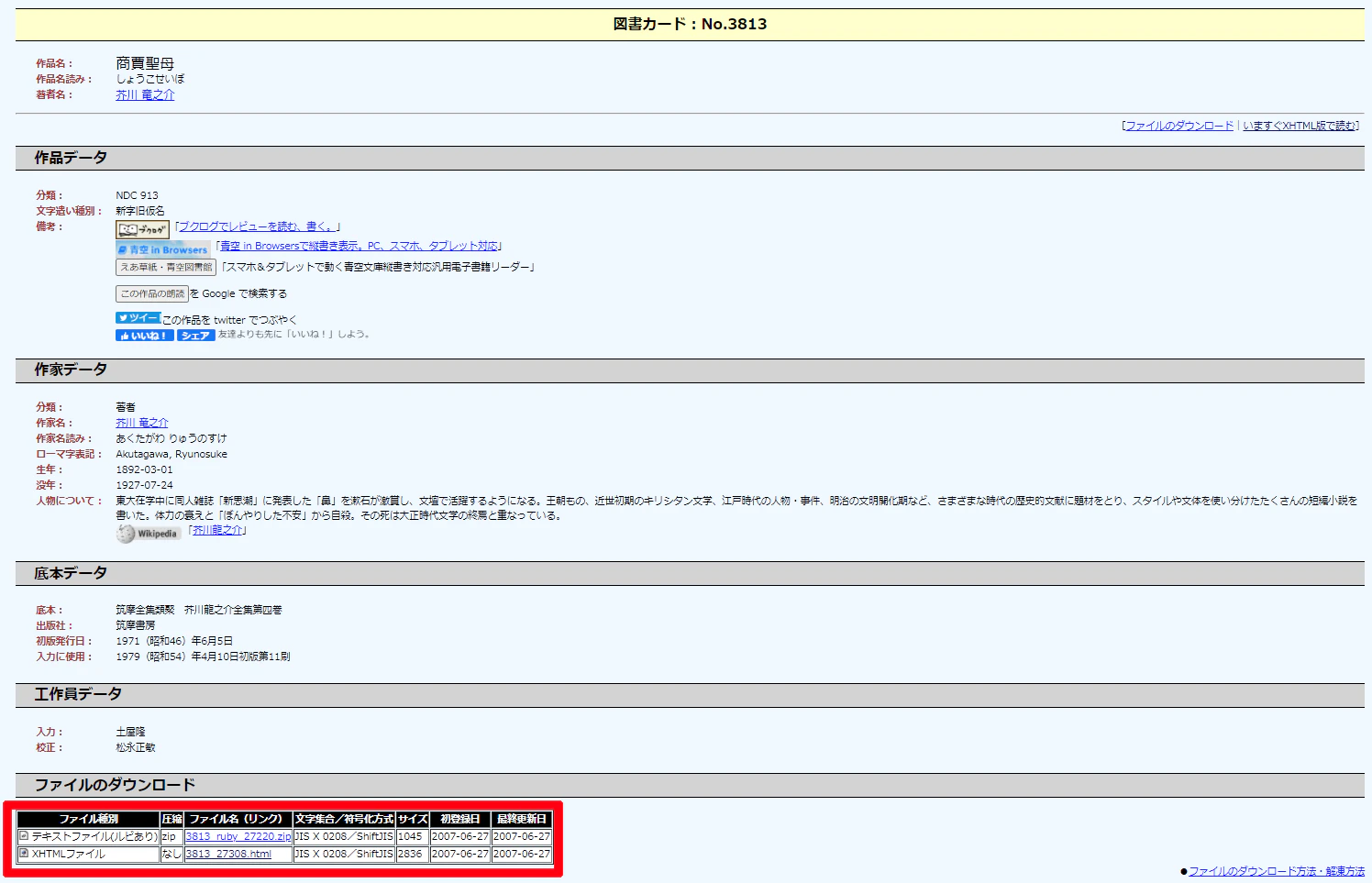Click romanized name Akutagawa, Ryunosuke

click(x=171, y=454)
